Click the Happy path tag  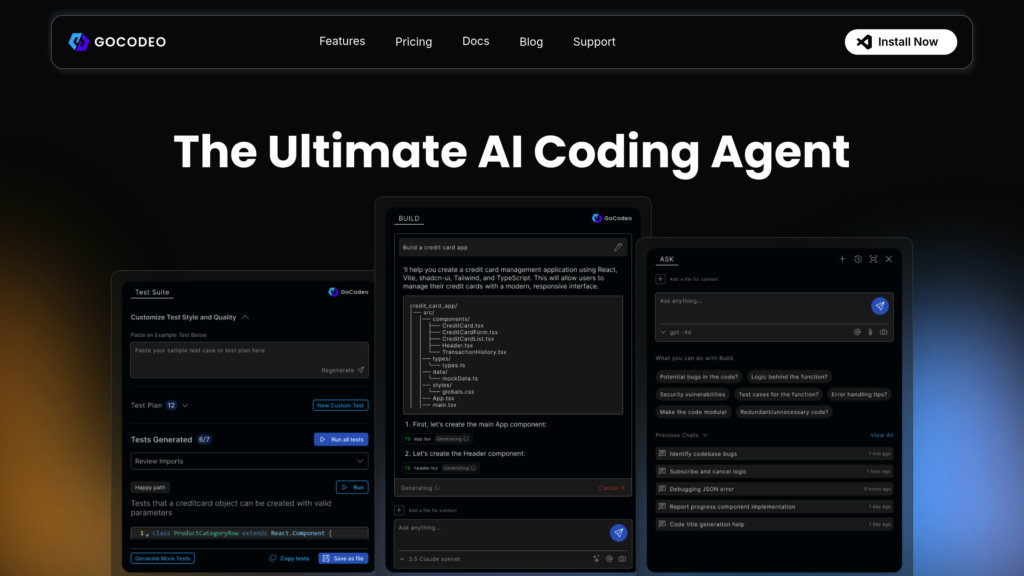[150, 487]
